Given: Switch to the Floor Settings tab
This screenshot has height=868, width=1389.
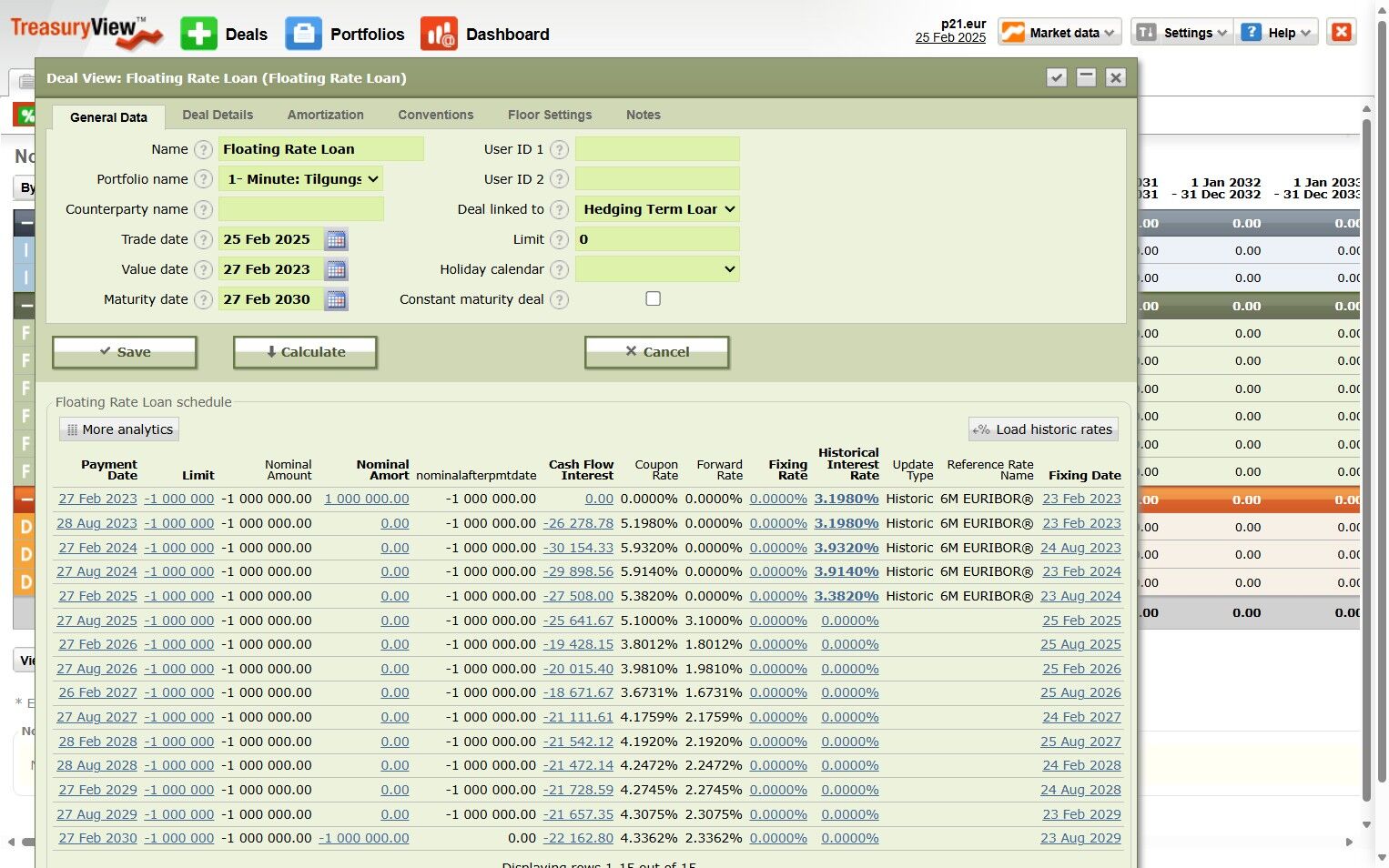Looking at the screenshot, I should [x=550, y=115].
